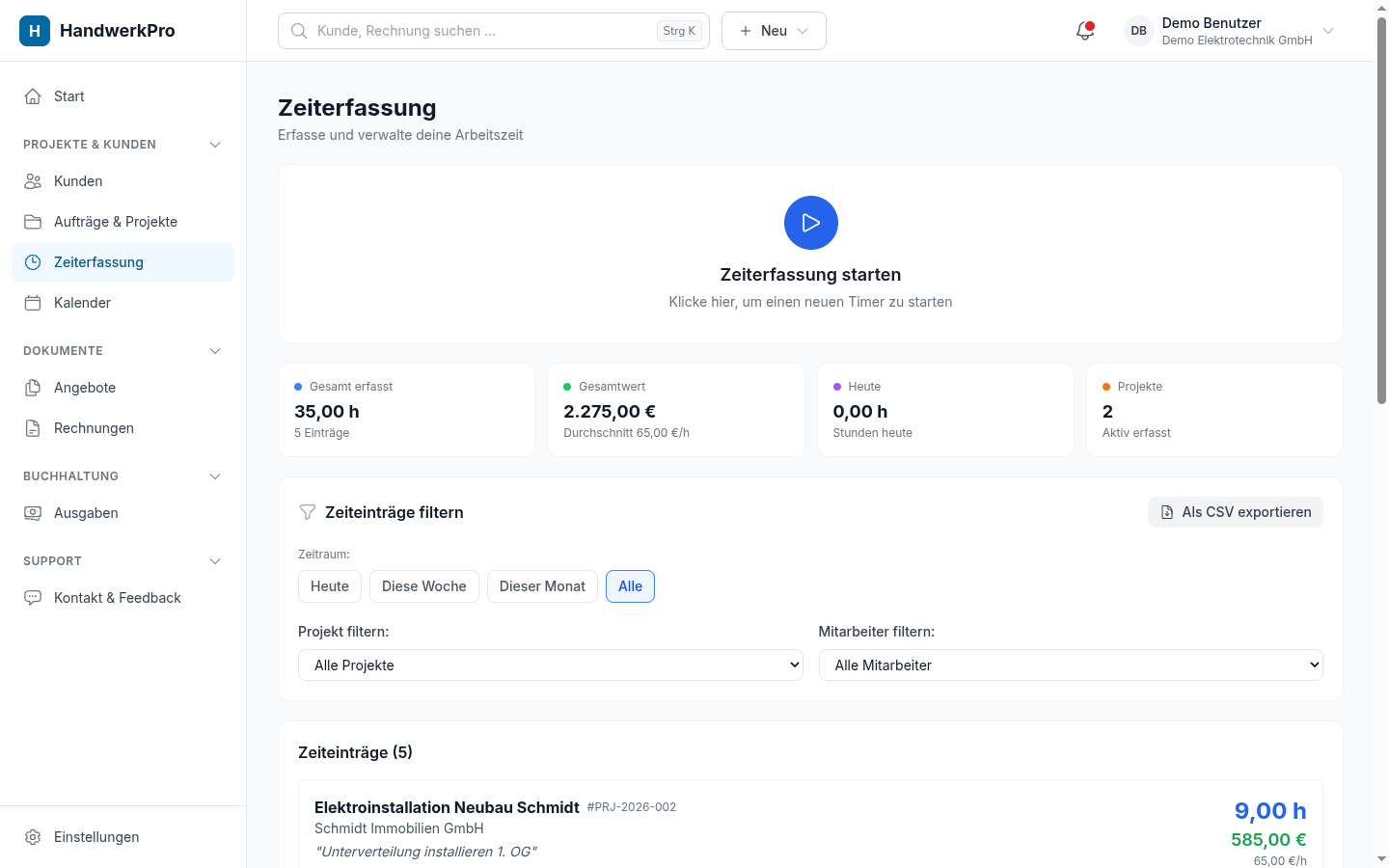This screenshot has height=868, width=1389.
Task: Export entries with Als CSV exportieren
Action: (1236, 512)
